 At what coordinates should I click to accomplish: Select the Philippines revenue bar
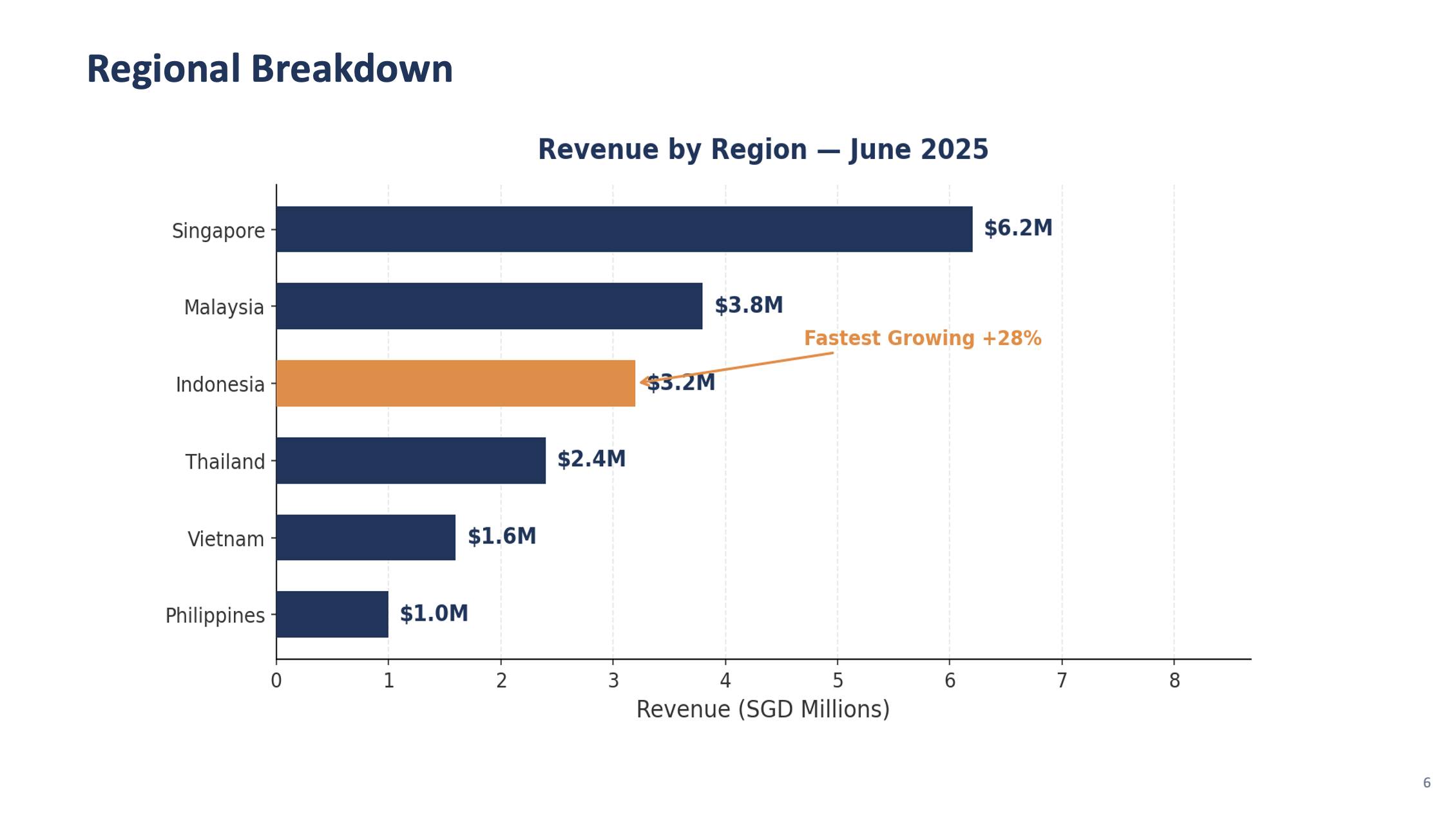point(332,615)
